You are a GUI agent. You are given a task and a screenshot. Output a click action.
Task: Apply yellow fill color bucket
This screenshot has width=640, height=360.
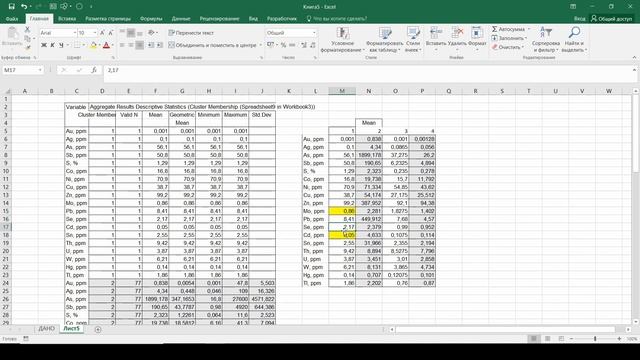(x=93, y=45)
